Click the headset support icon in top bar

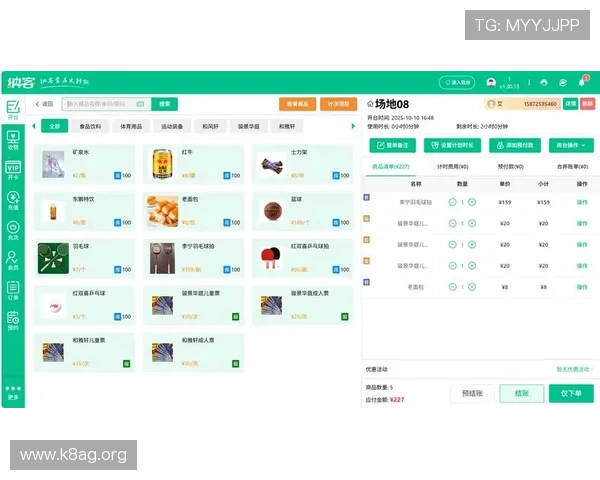544,82
